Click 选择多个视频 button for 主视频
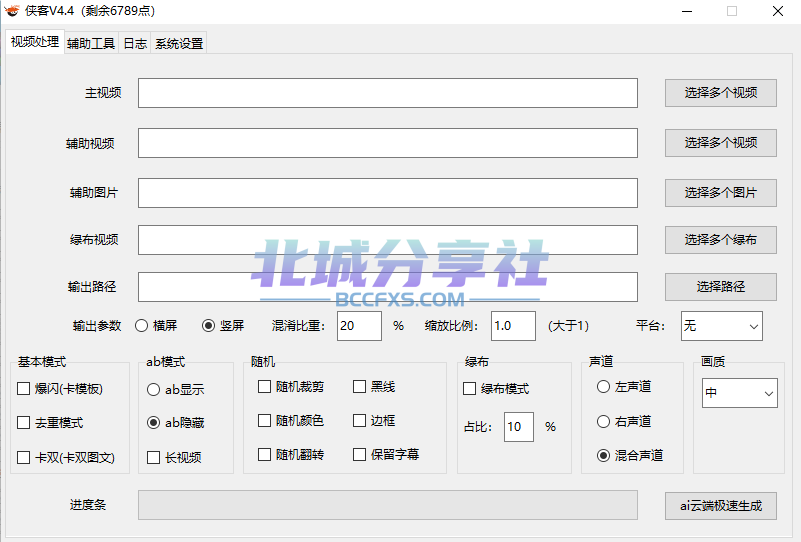 pyautogui.click(x=721, y=93)
